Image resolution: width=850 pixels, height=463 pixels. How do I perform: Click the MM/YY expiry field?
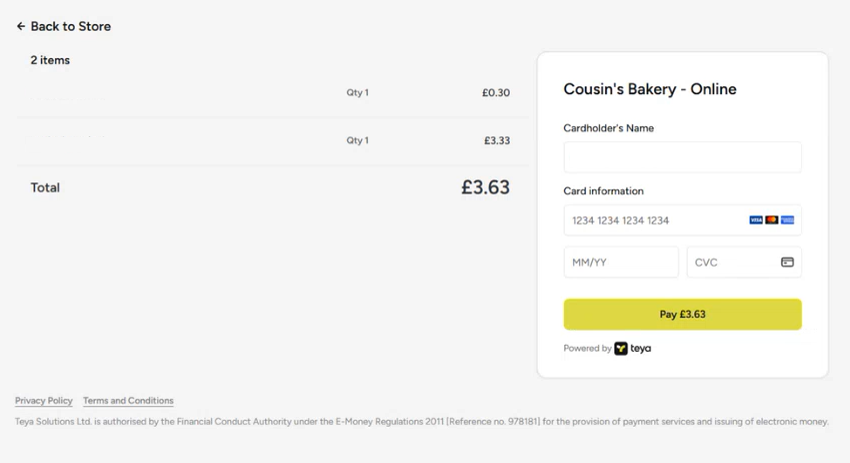pos(621,262)
